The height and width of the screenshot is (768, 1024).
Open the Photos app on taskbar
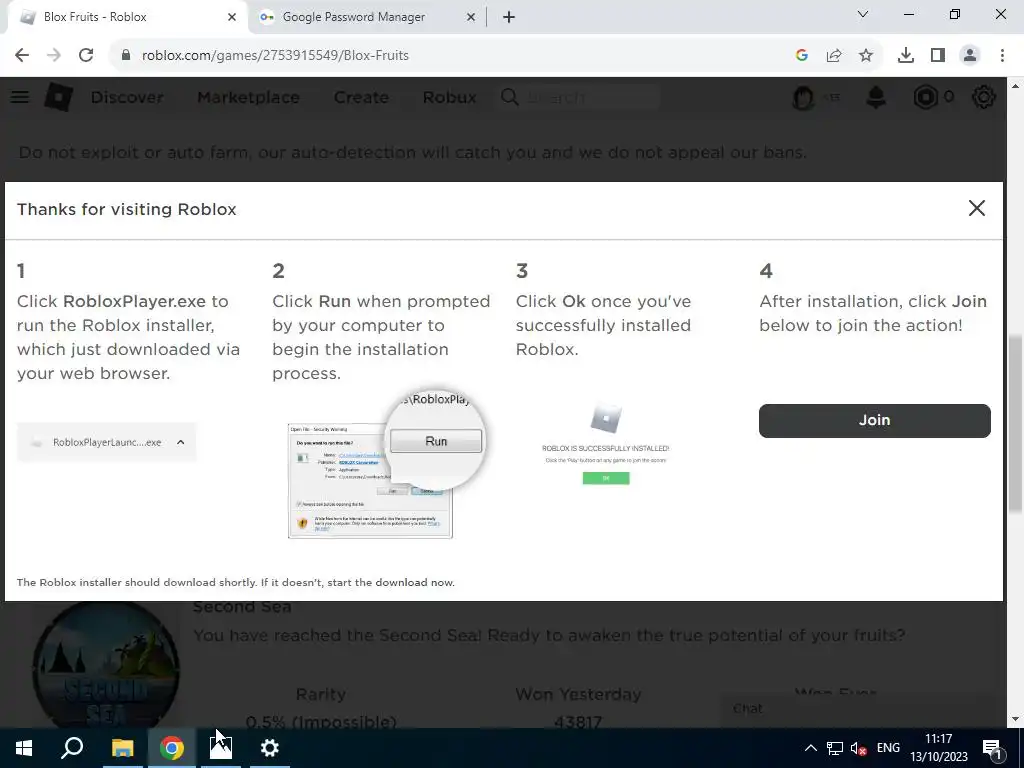[x=221, y=748]
